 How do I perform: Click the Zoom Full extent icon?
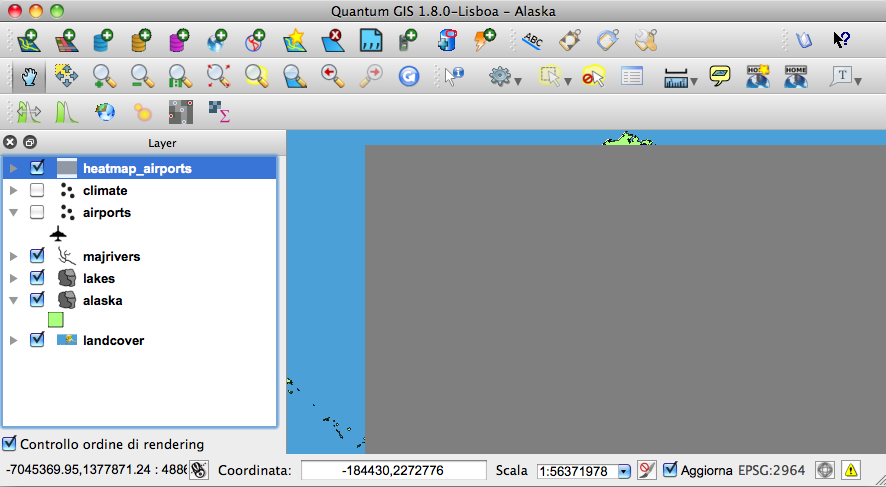click(218, 76)
